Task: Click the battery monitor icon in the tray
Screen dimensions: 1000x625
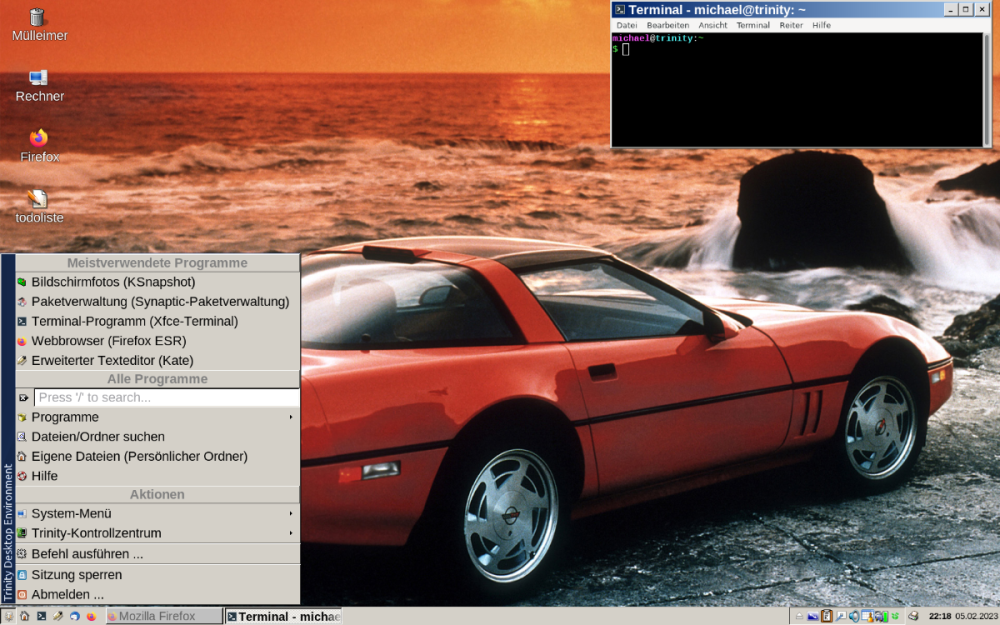Action: pos(886,615)
